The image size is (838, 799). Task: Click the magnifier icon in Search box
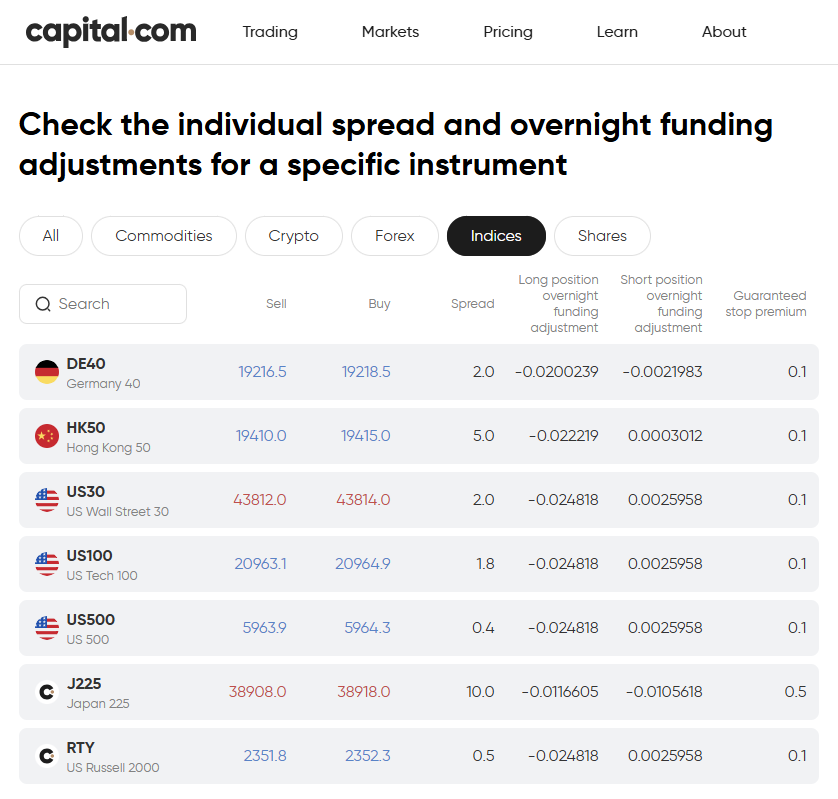coord(43,304)
